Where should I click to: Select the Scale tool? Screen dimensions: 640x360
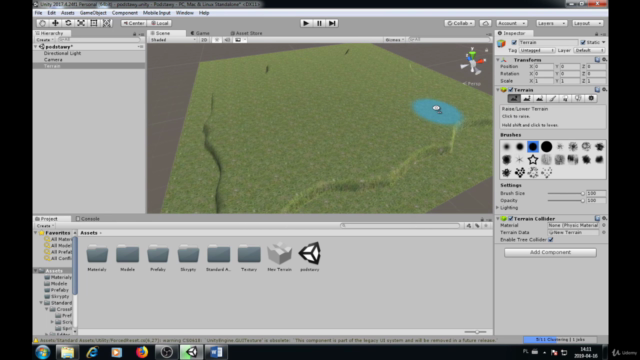click(x=81, y=23)
